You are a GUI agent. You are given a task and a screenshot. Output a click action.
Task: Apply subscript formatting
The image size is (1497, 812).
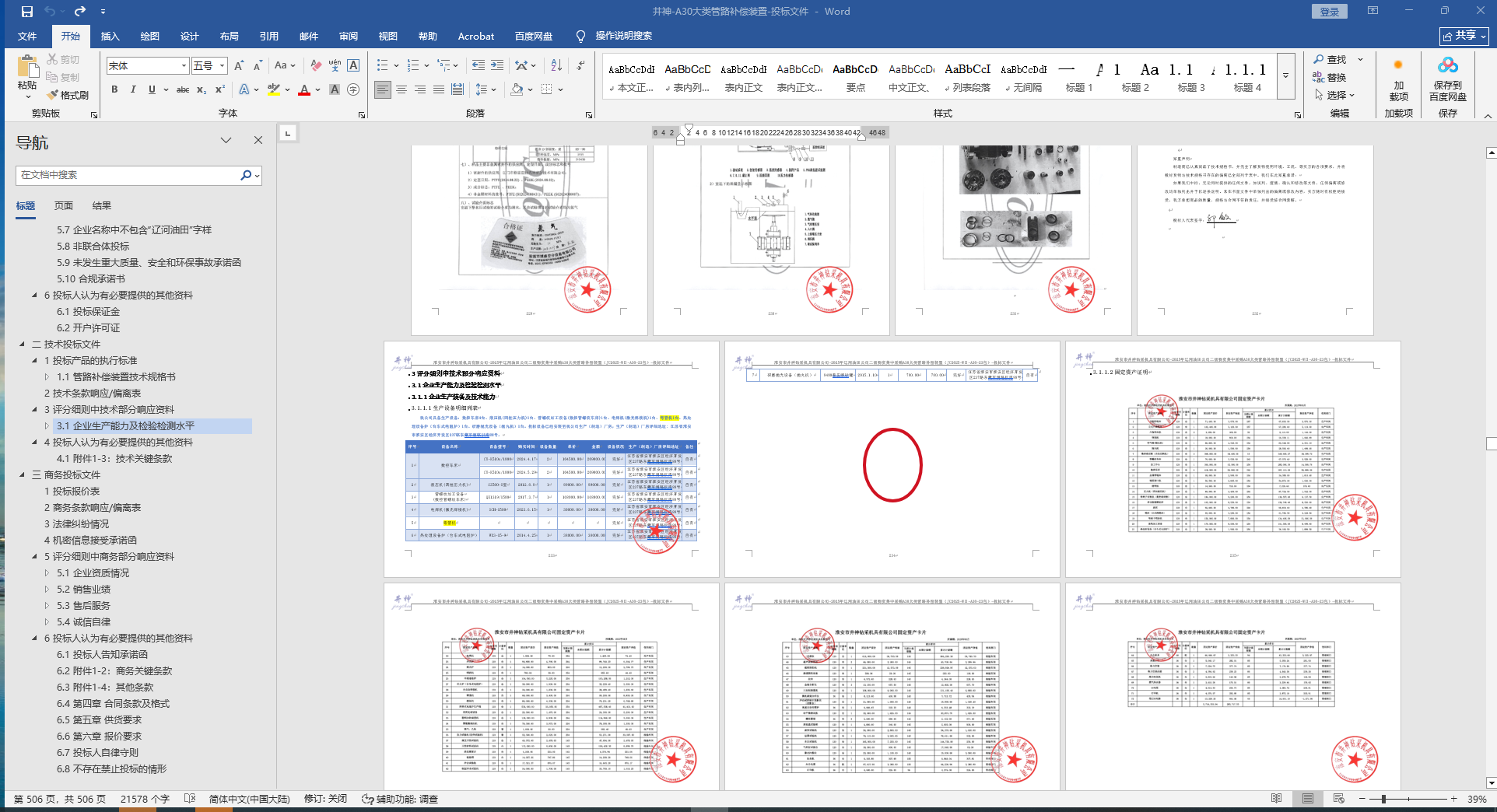coord(202,89)
